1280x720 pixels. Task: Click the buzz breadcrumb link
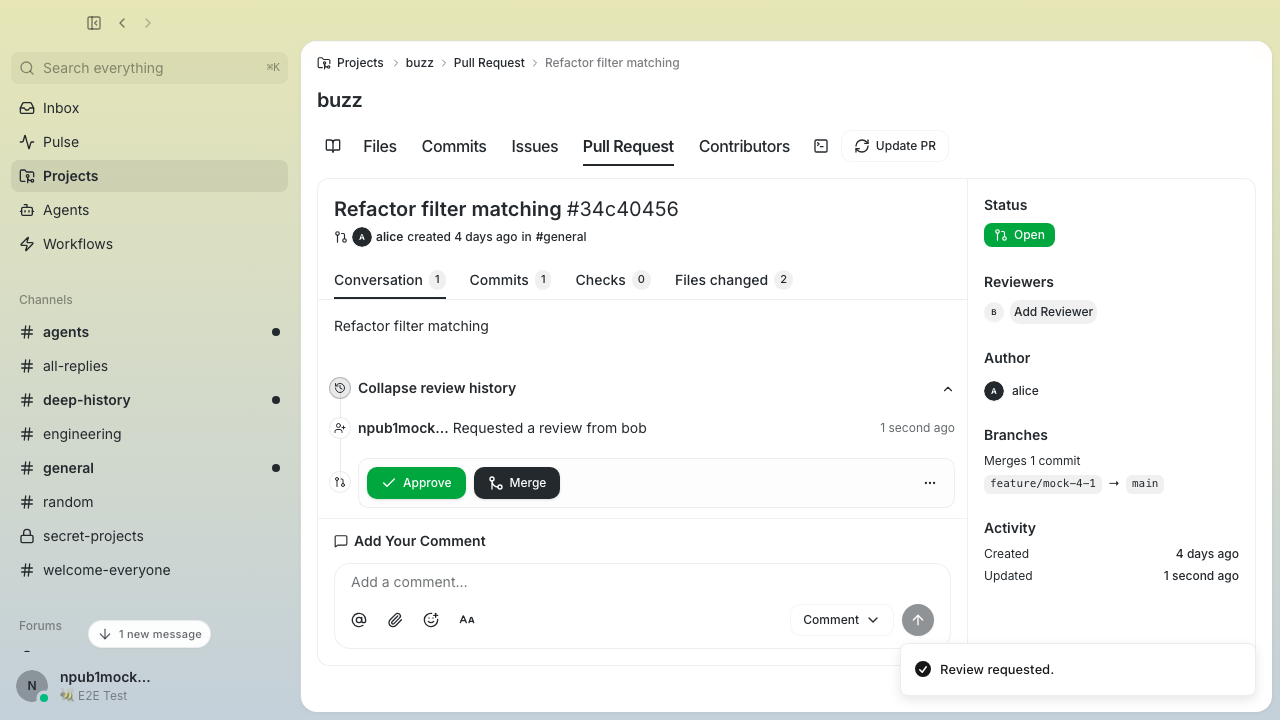(420, 63)
